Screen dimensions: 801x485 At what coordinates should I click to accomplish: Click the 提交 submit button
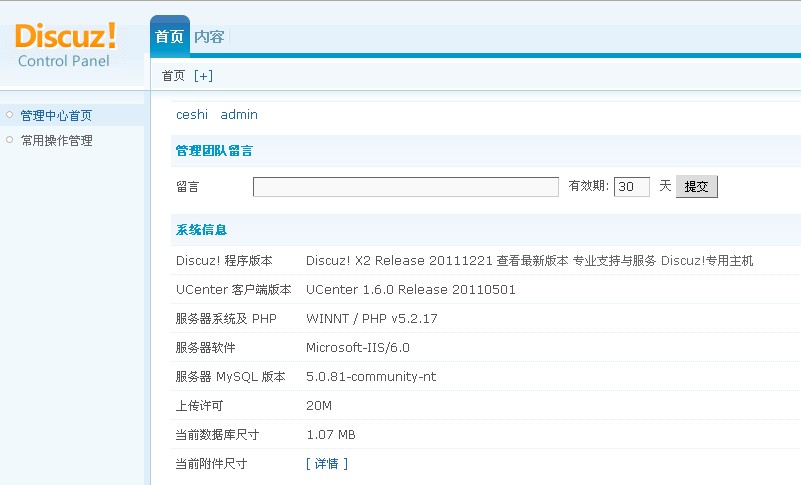(697, 187)
